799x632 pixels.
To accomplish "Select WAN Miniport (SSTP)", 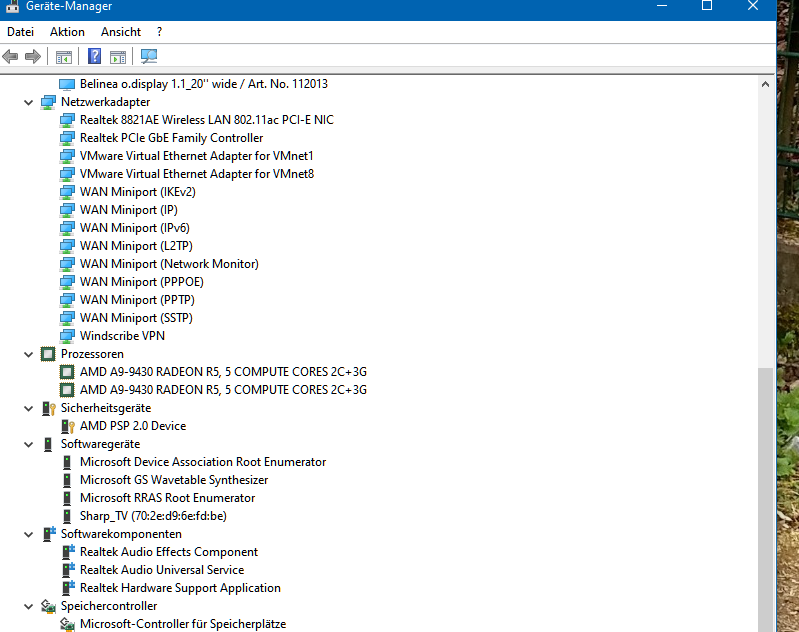I will (x=136, y=318).
